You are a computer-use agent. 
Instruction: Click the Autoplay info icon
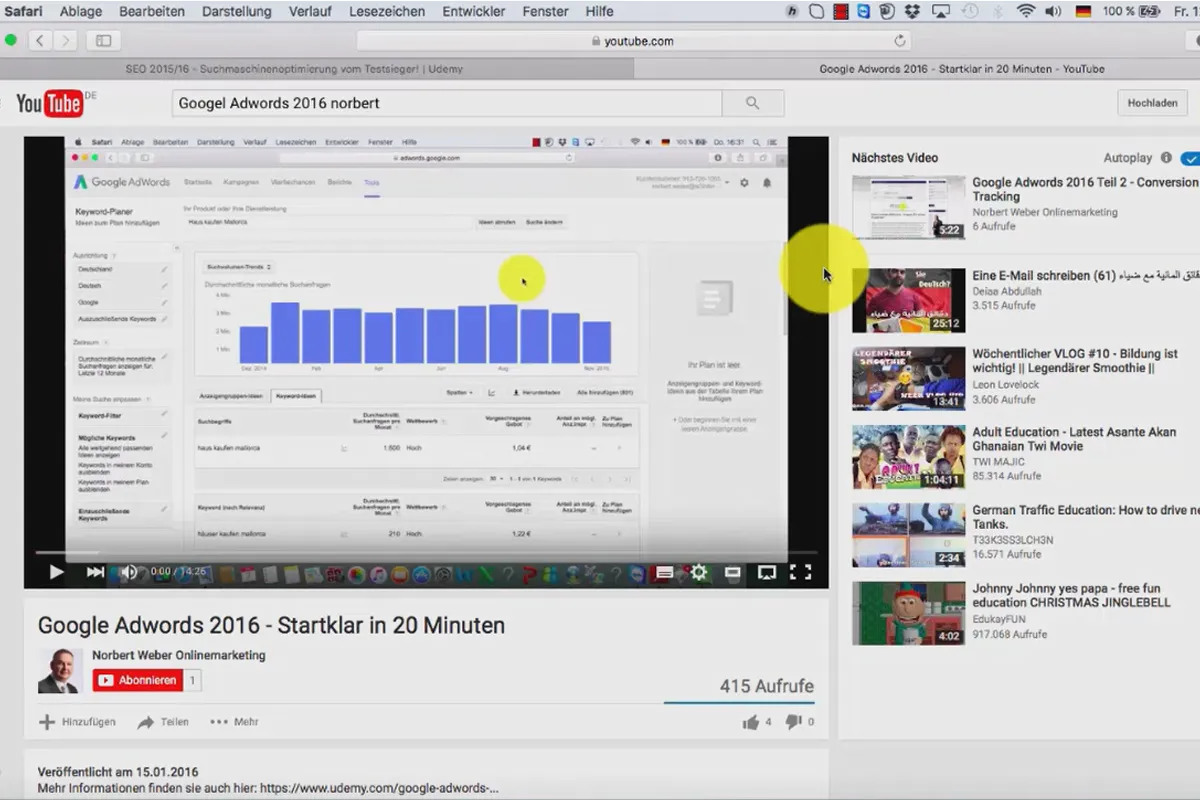[1166, 158]
